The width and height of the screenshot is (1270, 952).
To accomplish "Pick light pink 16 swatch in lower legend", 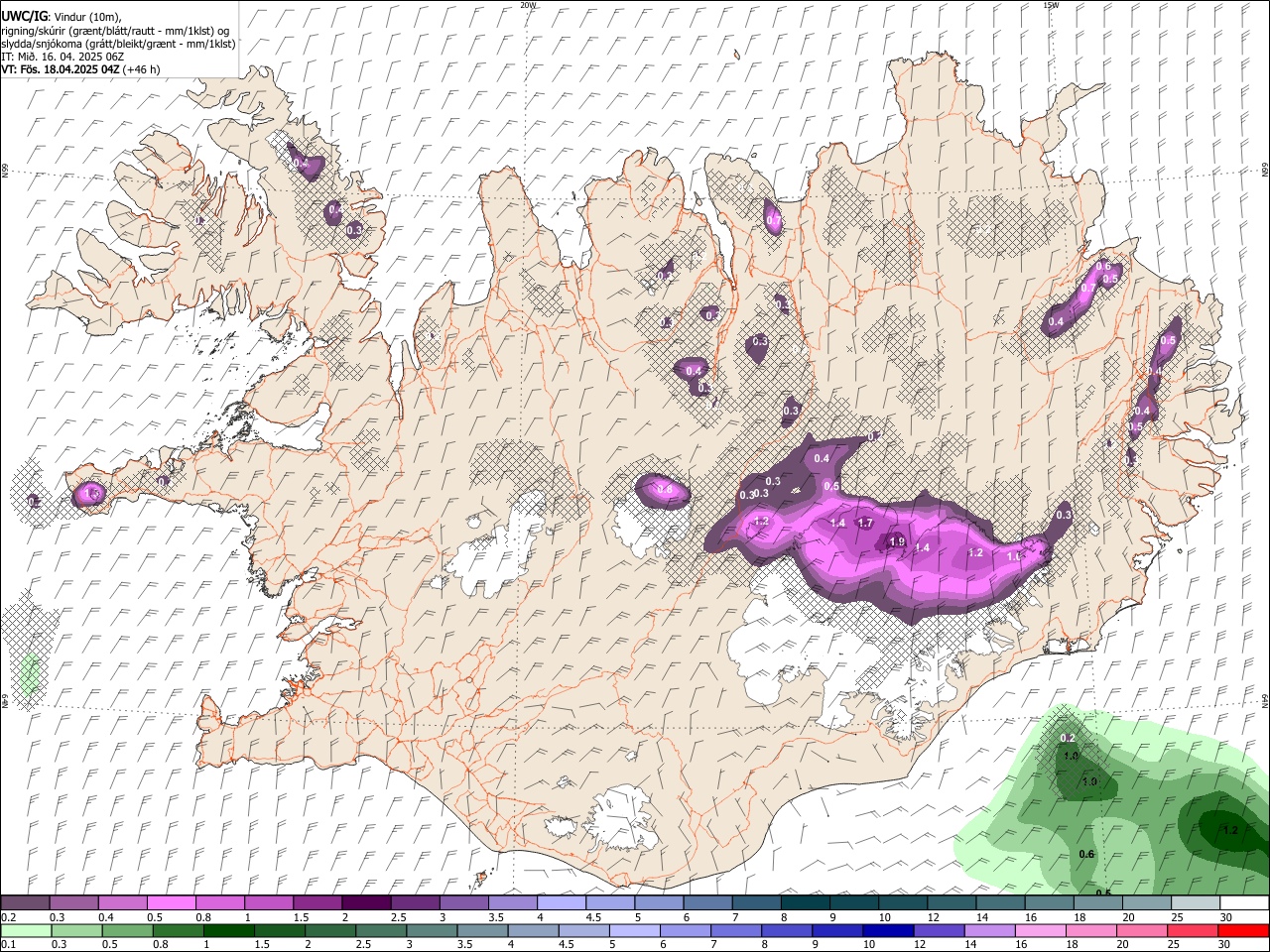I will 1041,930.
